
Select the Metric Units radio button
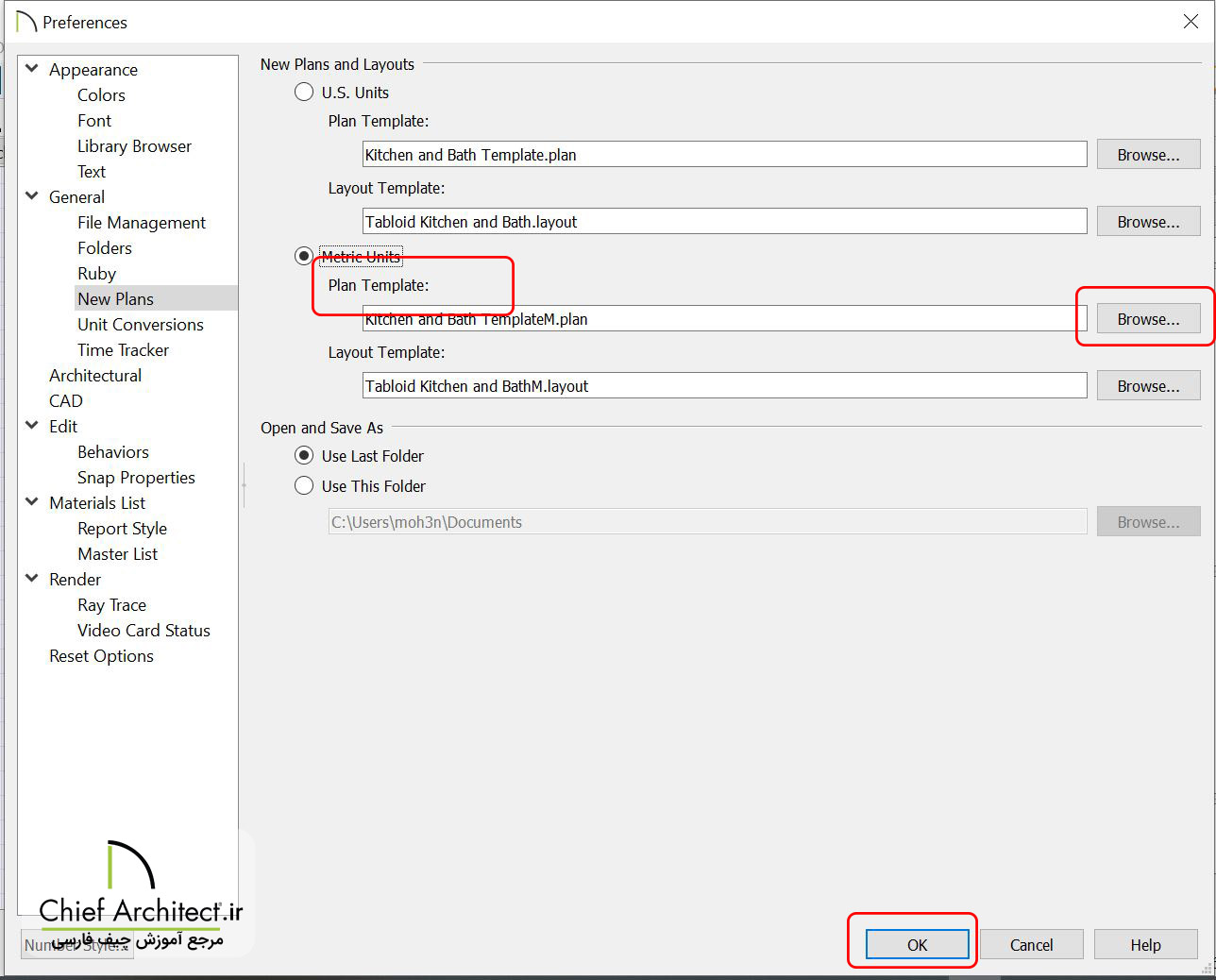pos(304,256)
